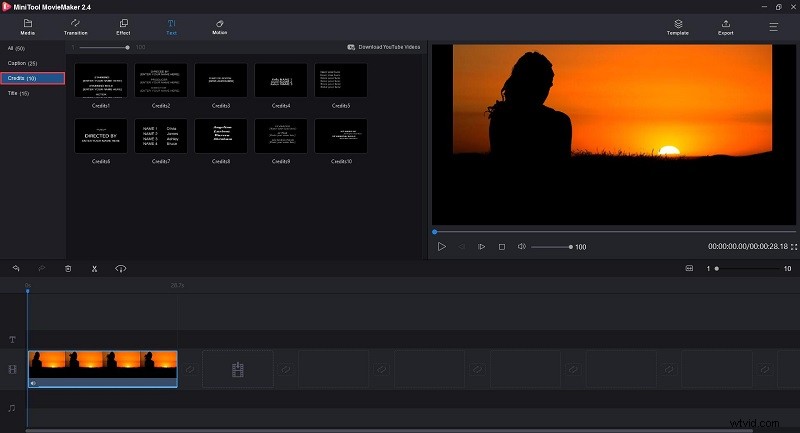The image size is (800, 433).
Task: Click the timeline playhead marker
Action: coord(28,290)
